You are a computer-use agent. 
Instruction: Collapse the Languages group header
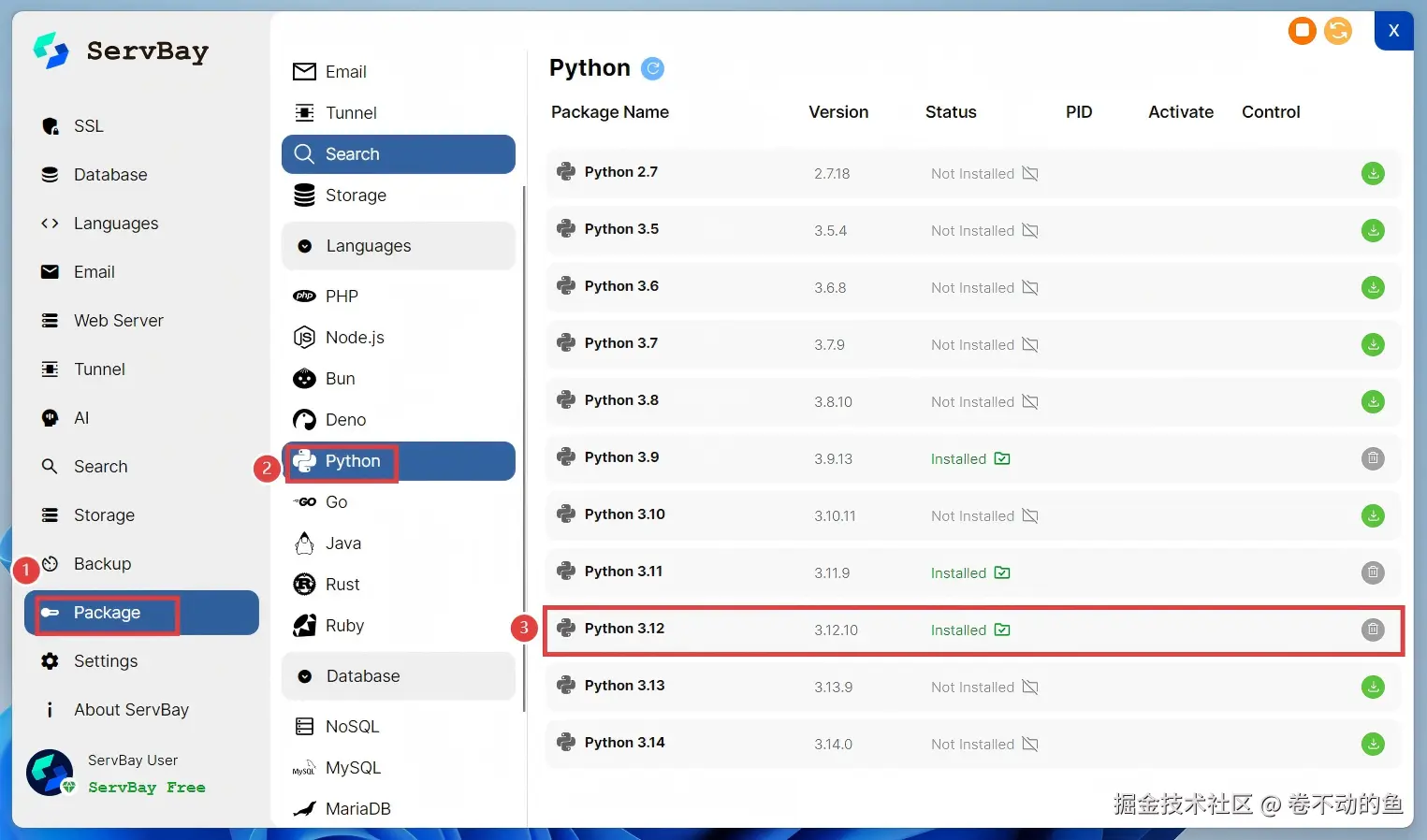point(399,246)
